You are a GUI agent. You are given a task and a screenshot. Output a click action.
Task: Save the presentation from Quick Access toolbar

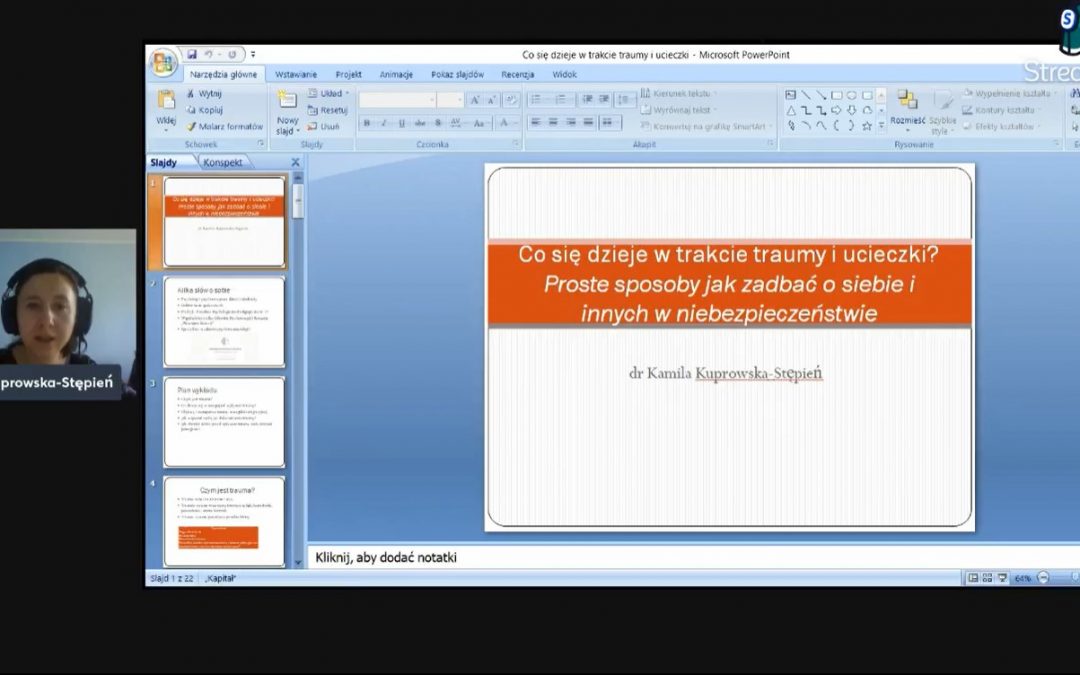pyautogui.click(x=192, y=55)
